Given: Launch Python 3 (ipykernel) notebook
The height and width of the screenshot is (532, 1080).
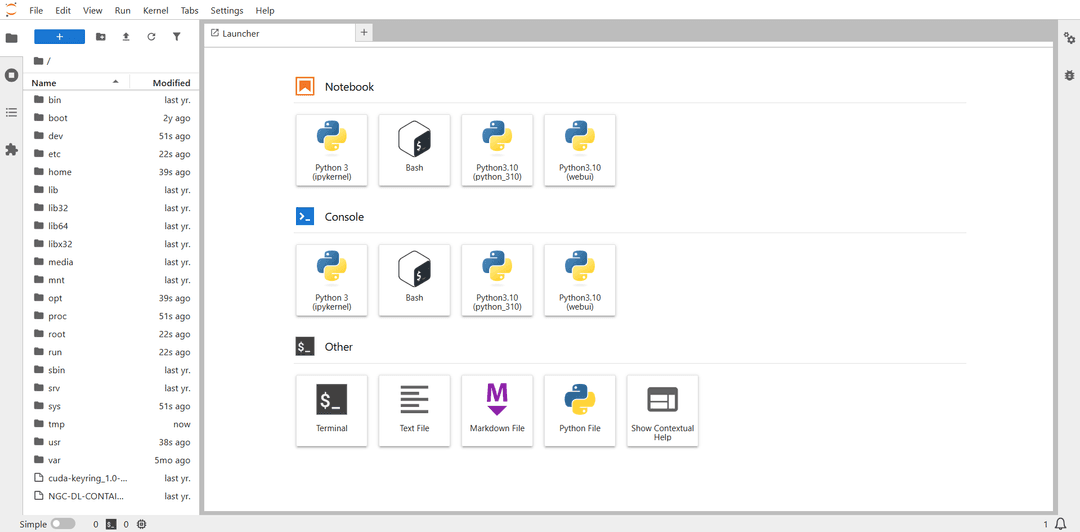Looking at the screenshot, I should point(332,150).
